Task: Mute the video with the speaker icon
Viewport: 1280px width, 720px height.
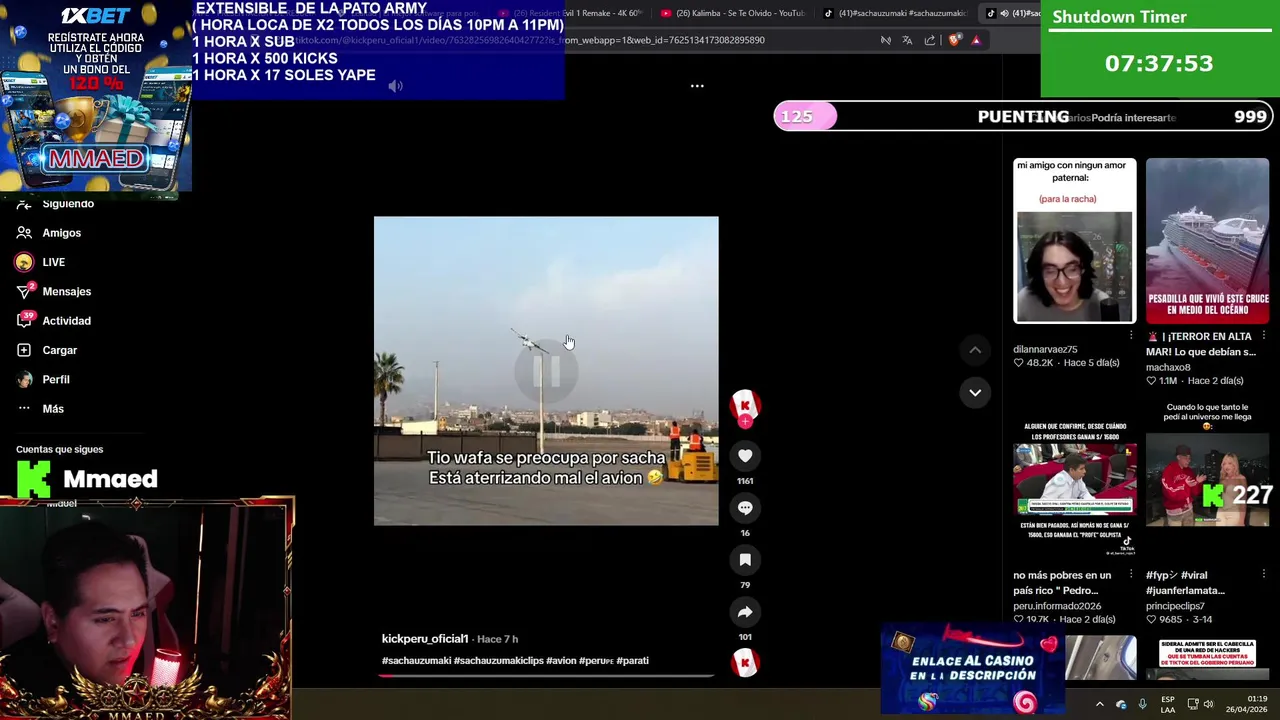Action: coord(396,86)
